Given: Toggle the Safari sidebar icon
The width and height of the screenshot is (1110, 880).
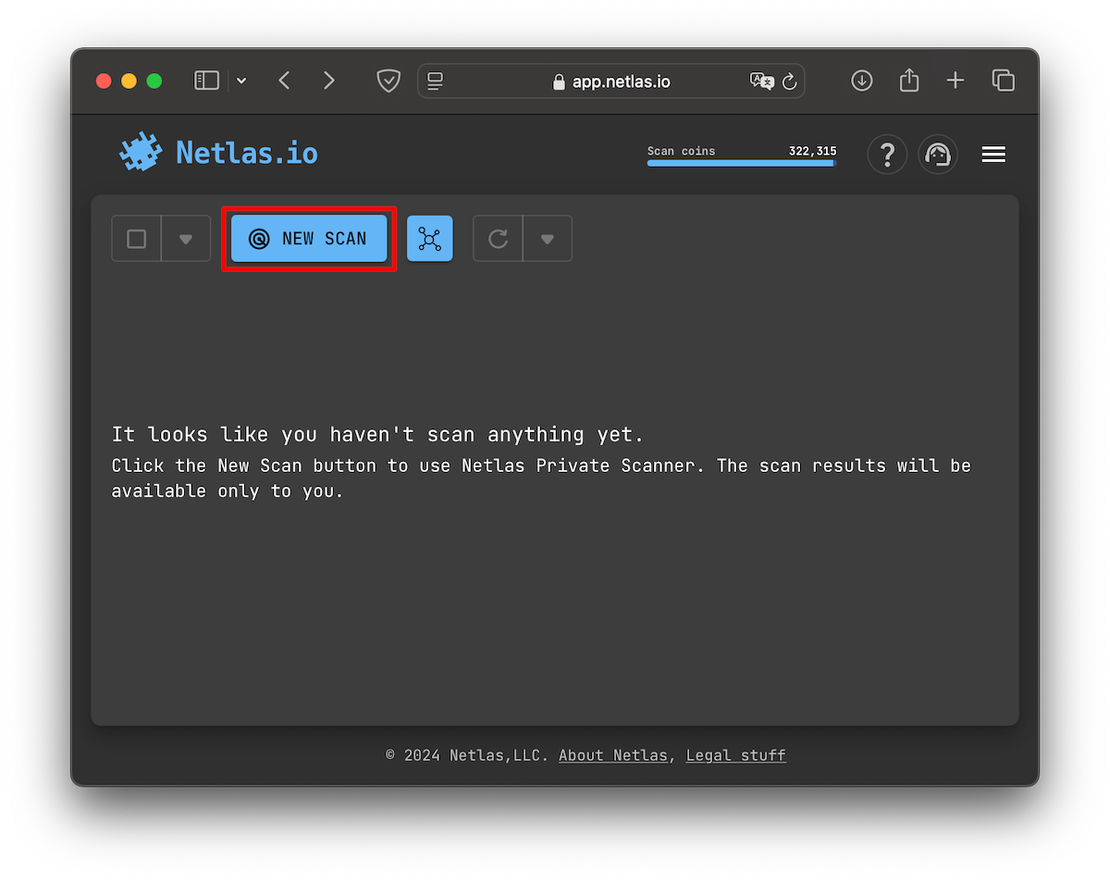Looking at the screenshot, I should [206, 81].
